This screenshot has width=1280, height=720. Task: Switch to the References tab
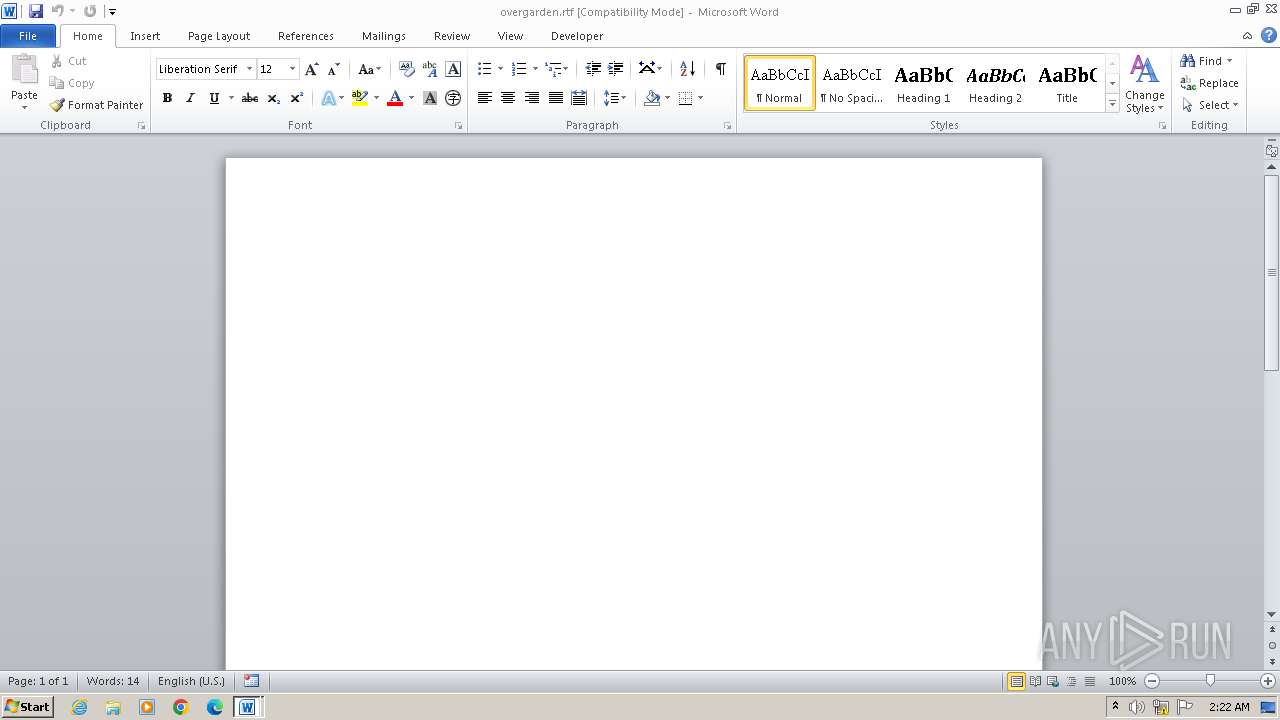pyautogui.click(x=306, y=36)
